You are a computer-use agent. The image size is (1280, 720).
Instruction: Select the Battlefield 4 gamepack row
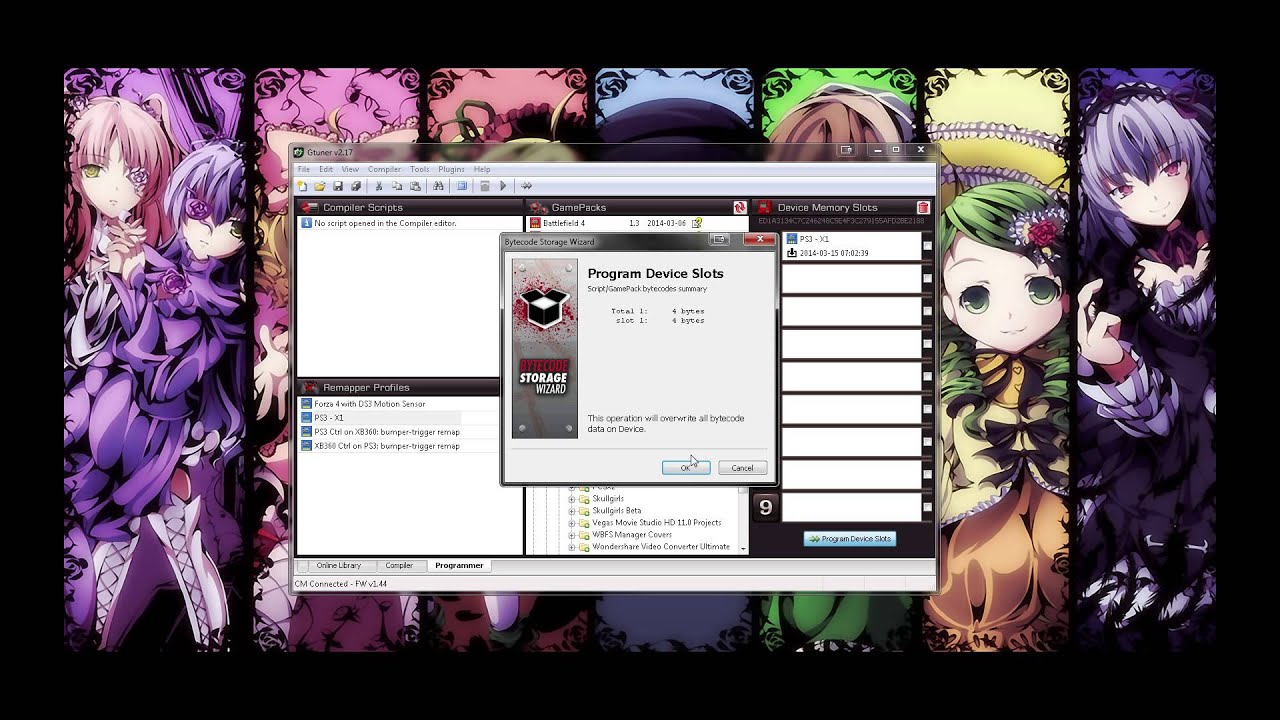[637, 223]
